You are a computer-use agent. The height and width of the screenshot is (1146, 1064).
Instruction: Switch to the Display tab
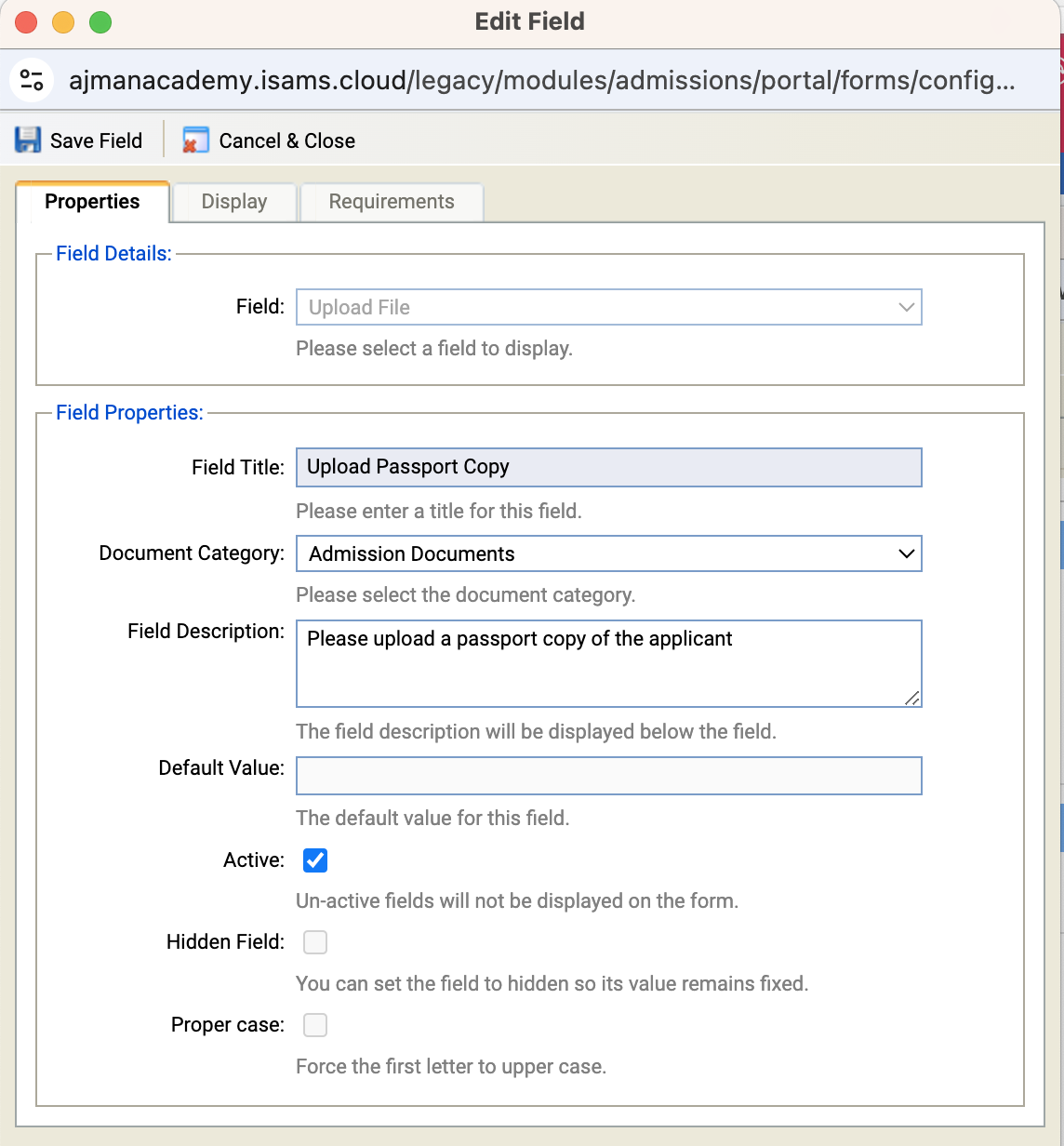(x=234, y=202)
